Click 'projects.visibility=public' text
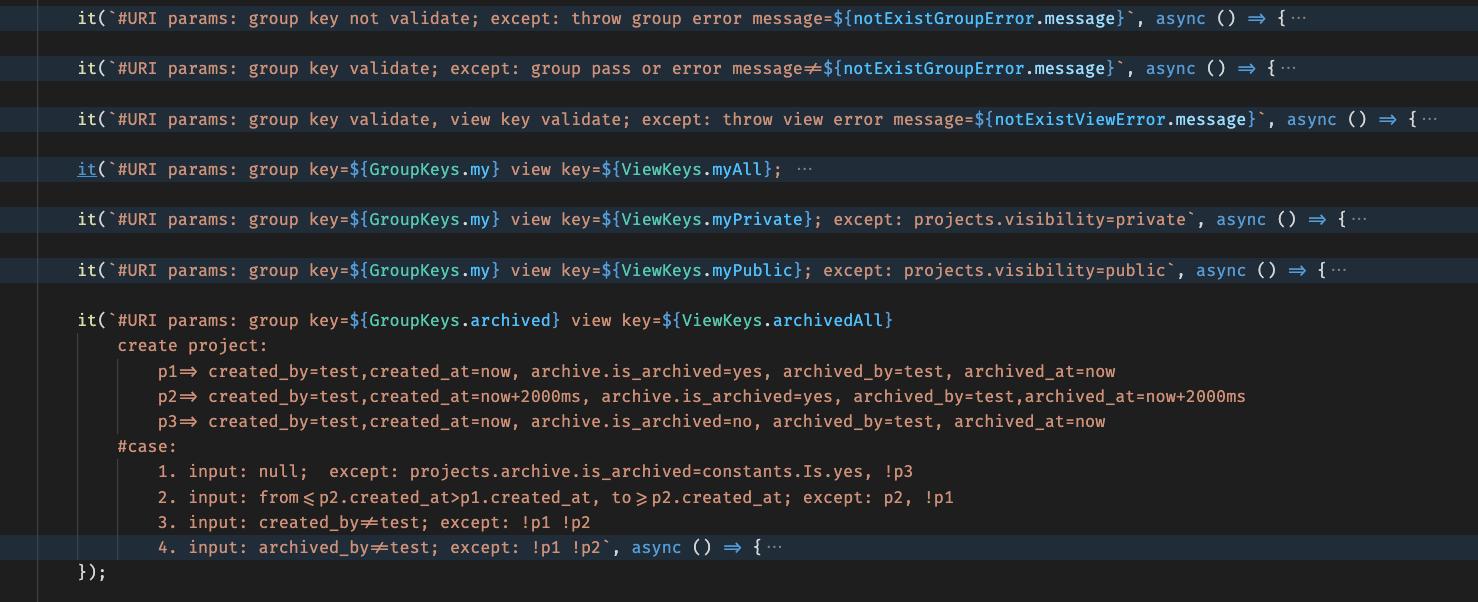This screenshot has width=1478, height=602. pyautogui.click(x=1035, y=270)
